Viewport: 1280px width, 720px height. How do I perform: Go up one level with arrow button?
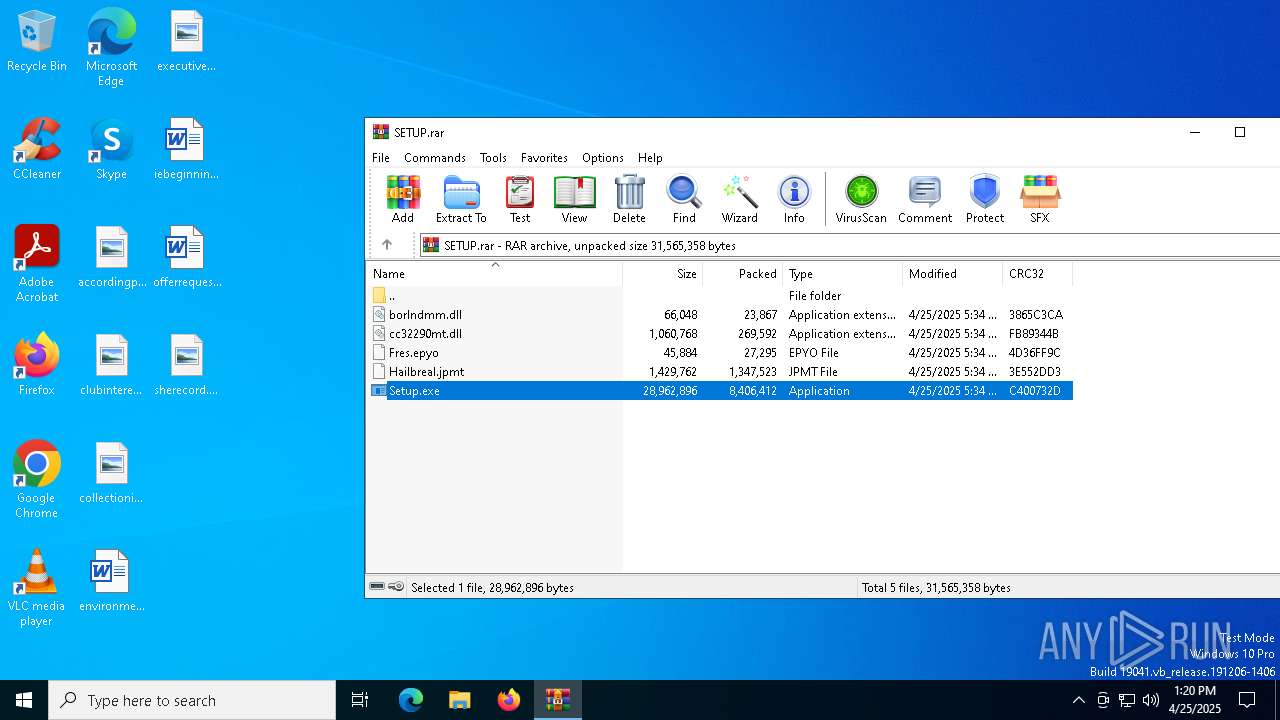387,245
